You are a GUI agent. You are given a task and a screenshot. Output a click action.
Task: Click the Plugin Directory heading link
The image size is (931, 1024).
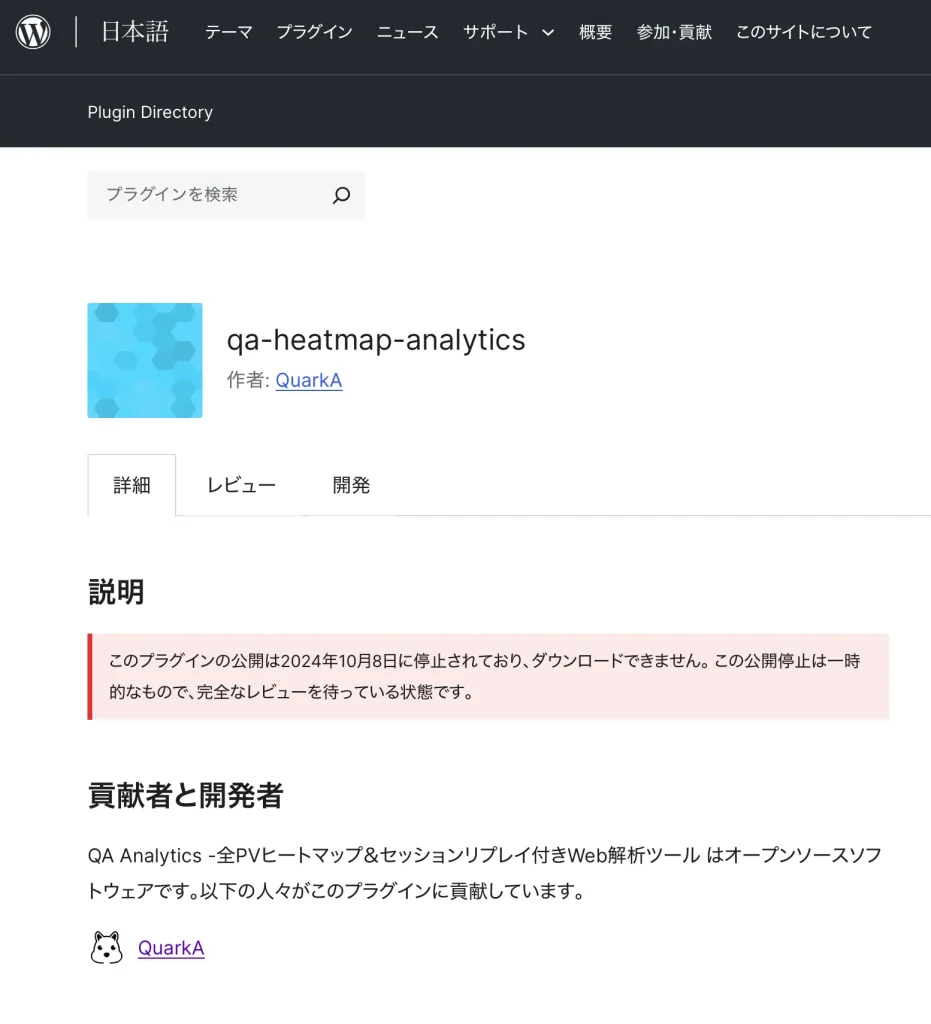click(x=150, y=112)
